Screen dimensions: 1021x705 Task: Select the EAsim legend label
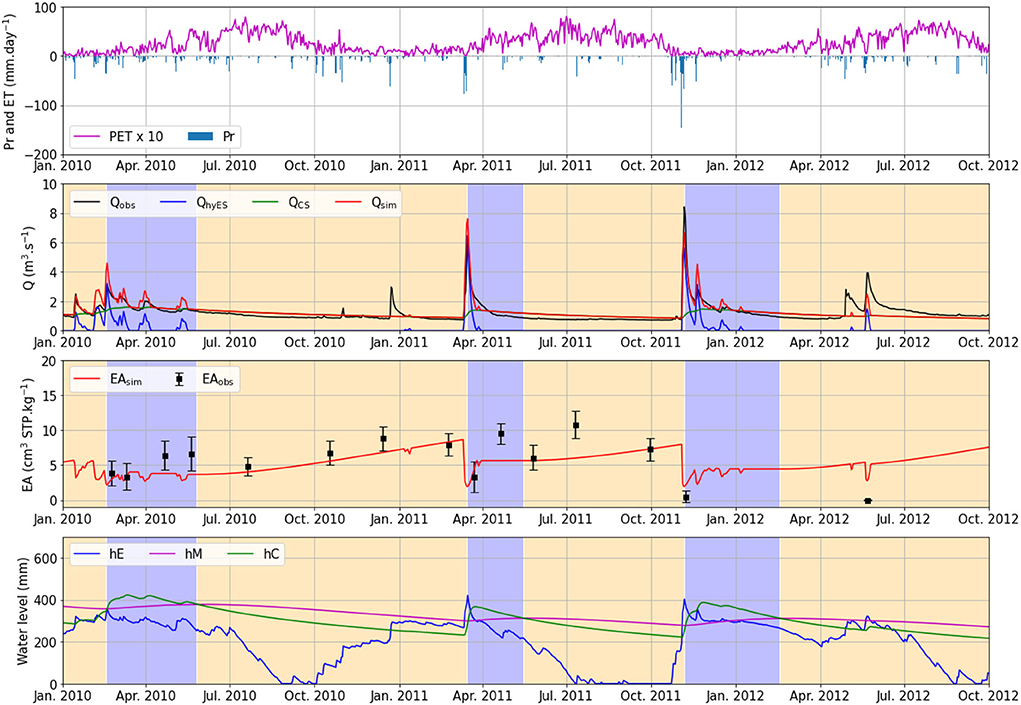(x=126, y=380)
